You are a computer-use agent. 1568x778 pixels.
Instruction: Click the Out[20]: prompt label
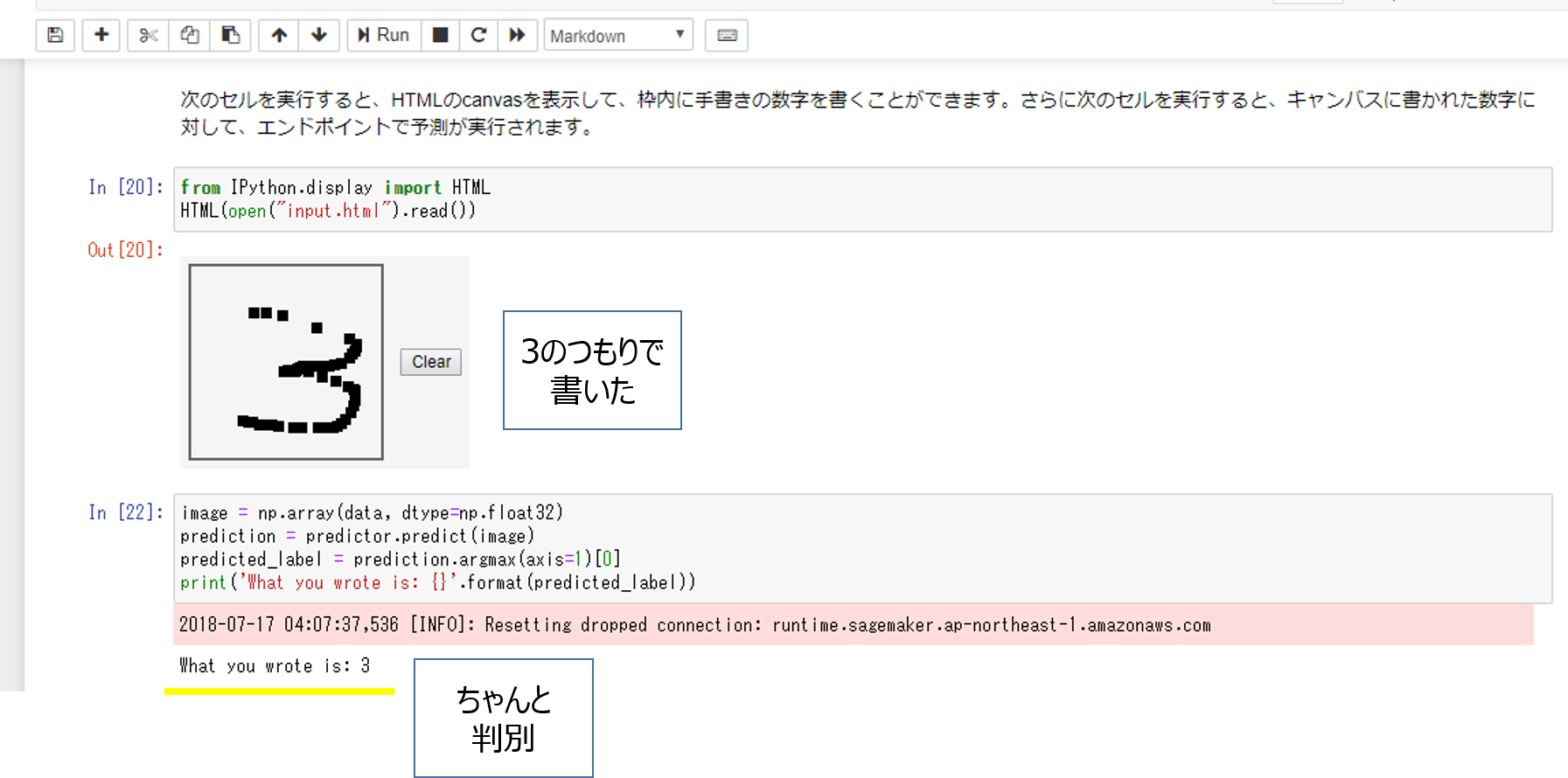[126, 250]
